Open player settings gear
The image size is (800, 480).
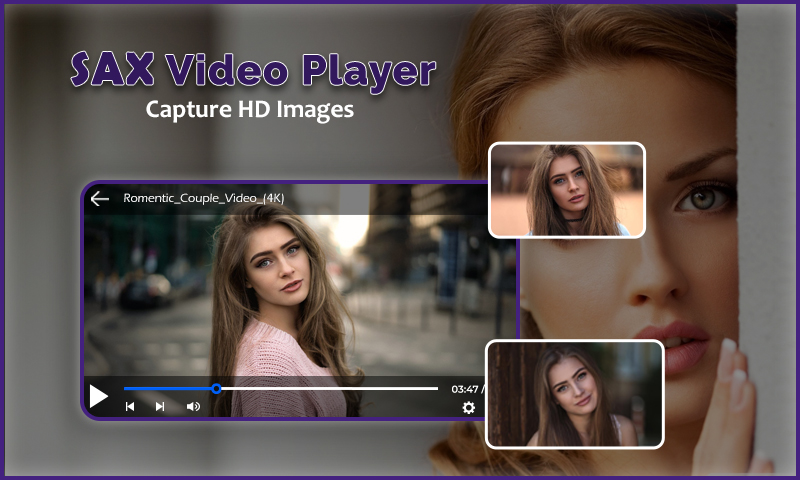468,407
